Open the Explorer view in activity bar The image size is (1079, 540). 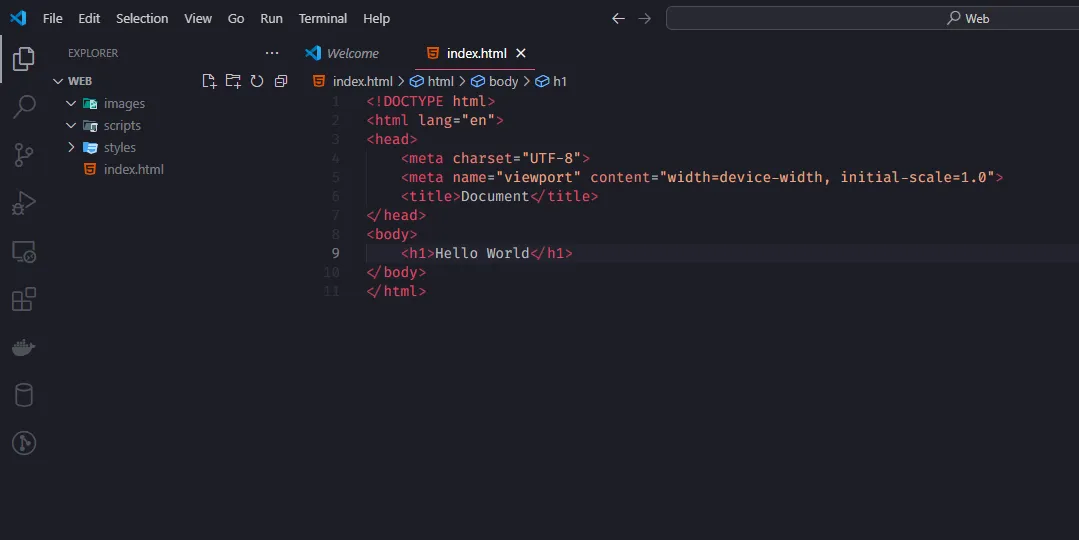point(24,59)
